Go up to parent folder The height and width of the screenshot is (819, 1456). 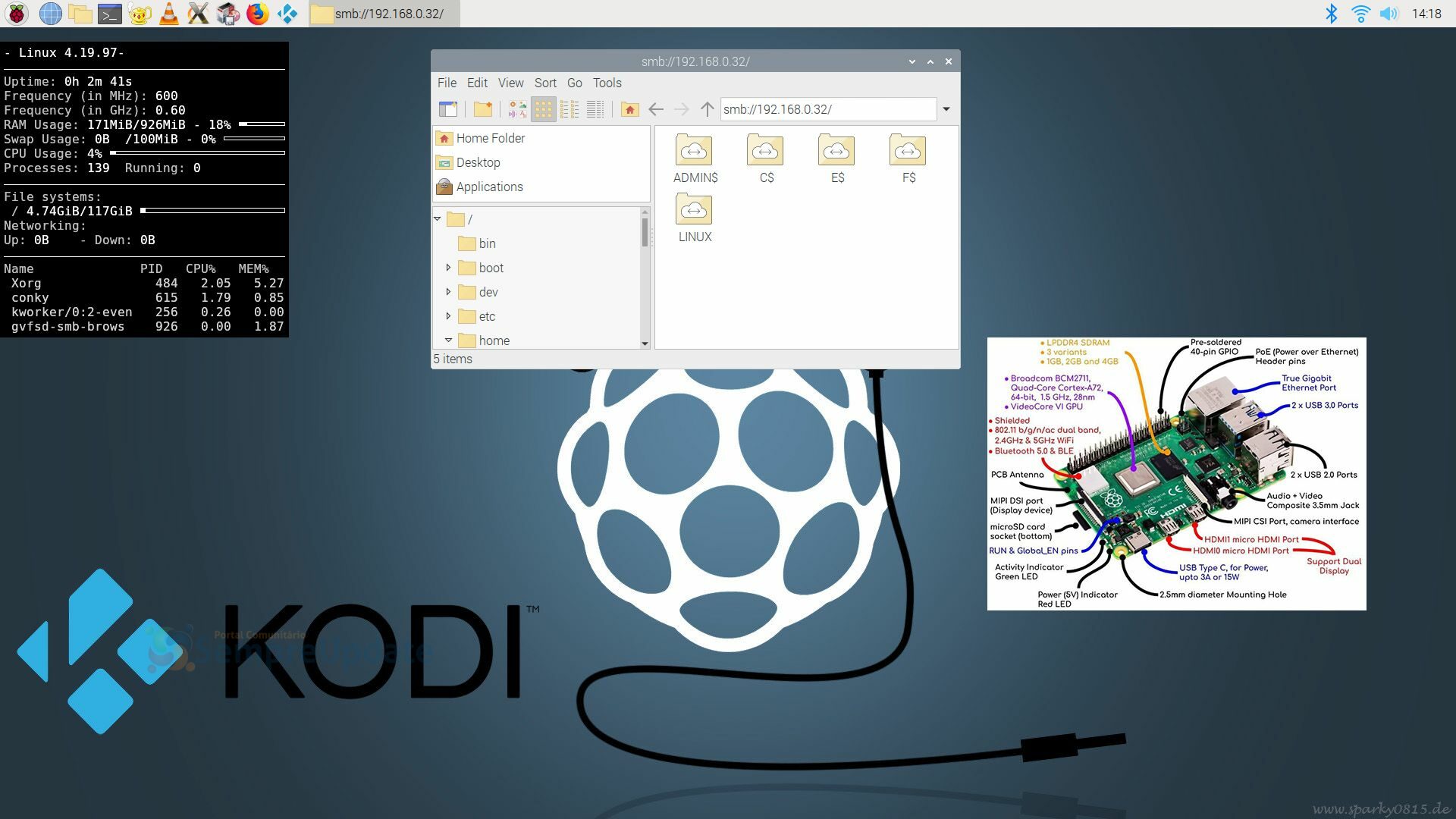click(x=707, y=109)
